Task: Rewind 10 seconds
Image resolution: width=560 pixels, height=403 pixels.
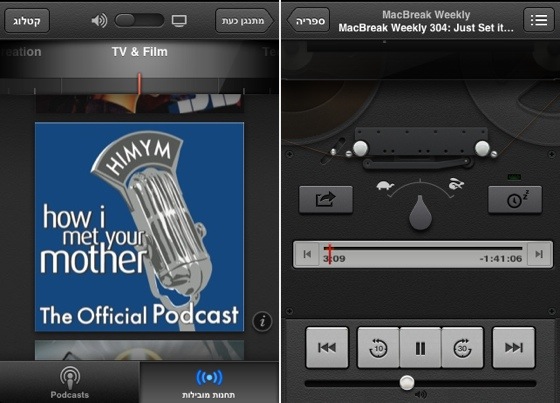Action: 379,347
